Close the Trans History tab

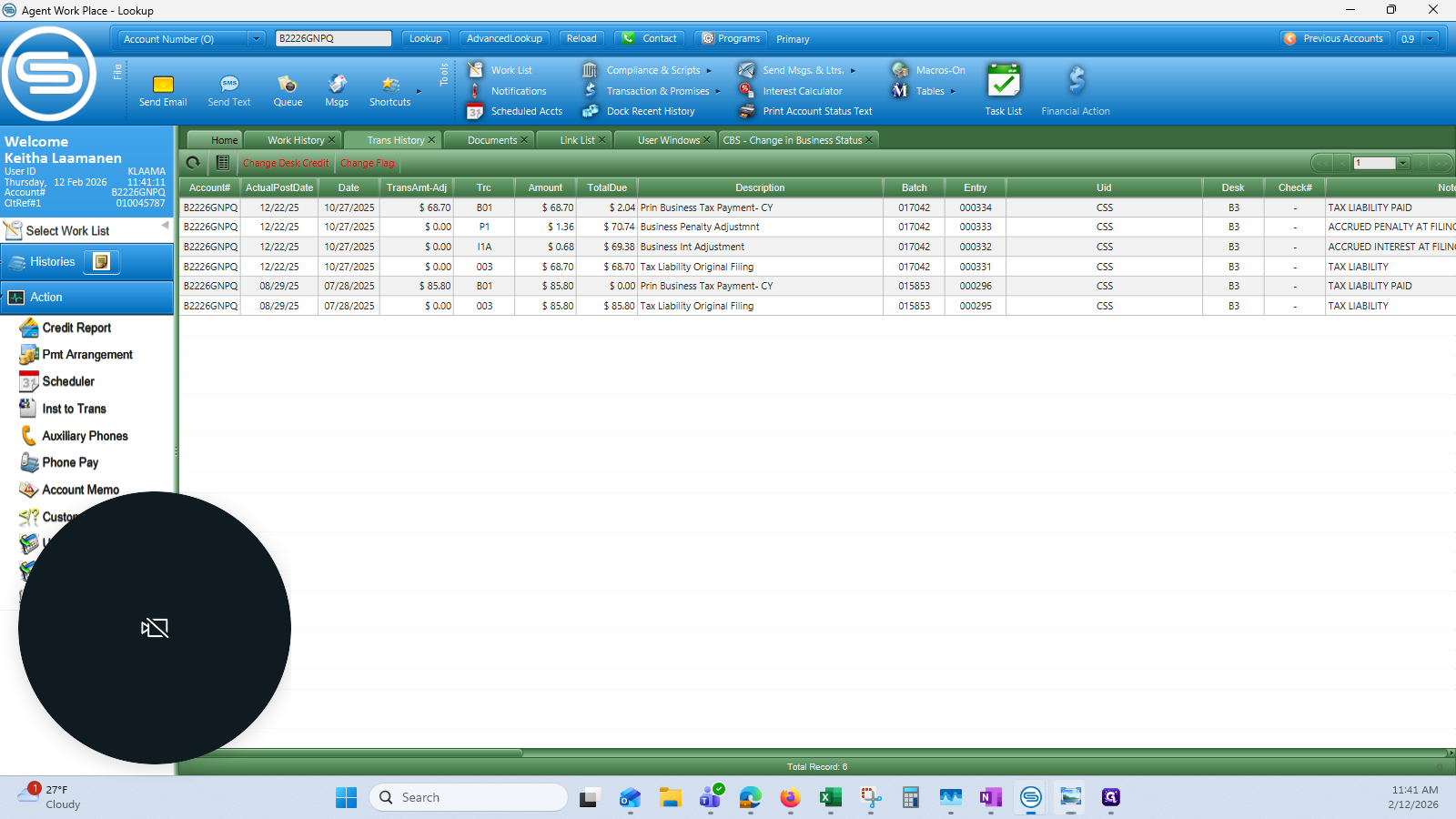tap(431, 140)
